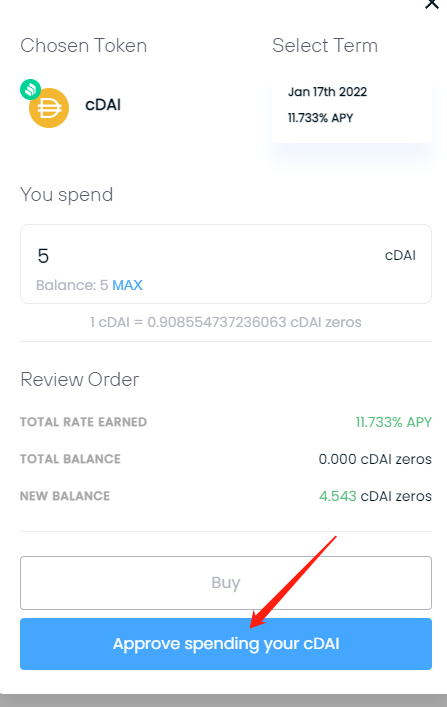Click the Balance: 5 text
Screen dimensions: 447x707
coord(72,285)
